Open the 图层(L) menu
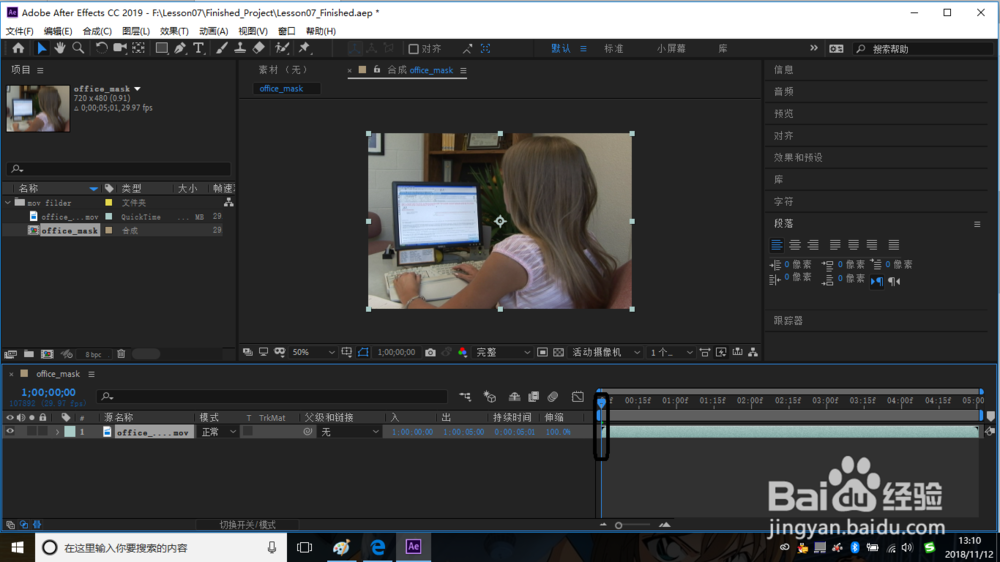The image size is (1000, 562). click(136, 31)
